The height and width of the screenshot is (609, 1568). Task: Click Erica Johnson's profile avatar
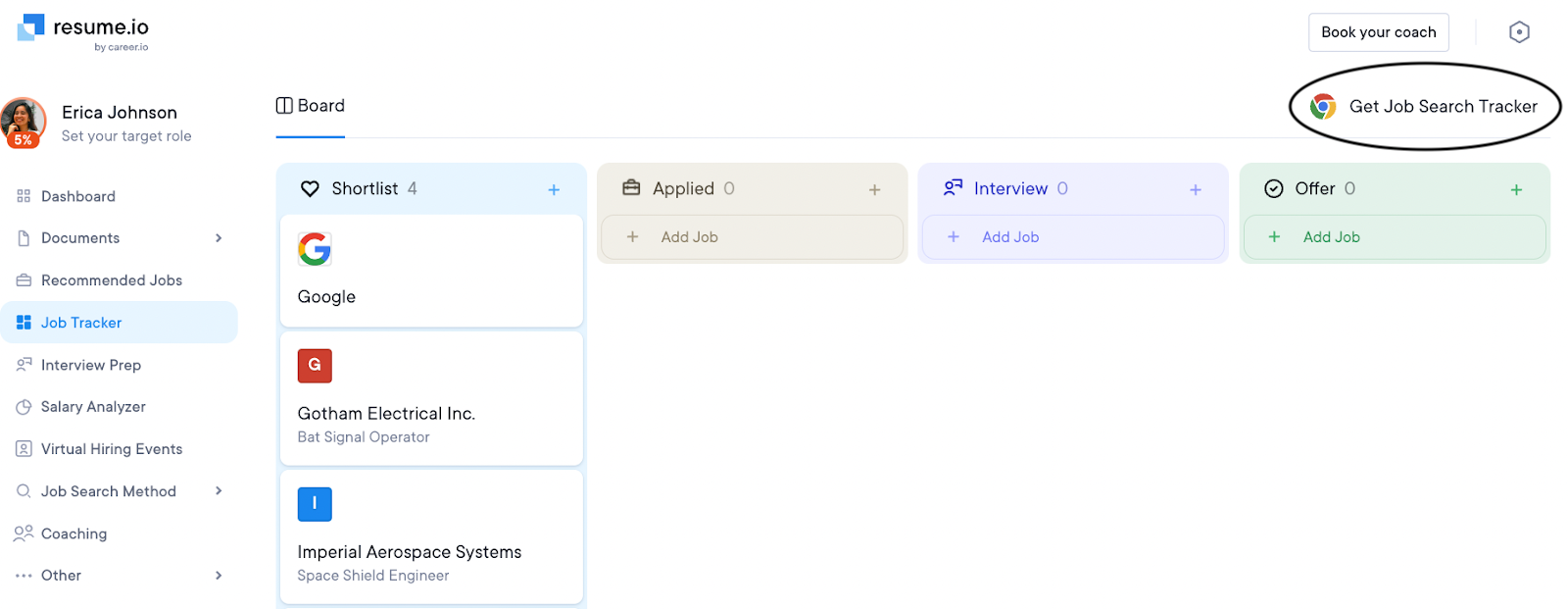point(24,122)
